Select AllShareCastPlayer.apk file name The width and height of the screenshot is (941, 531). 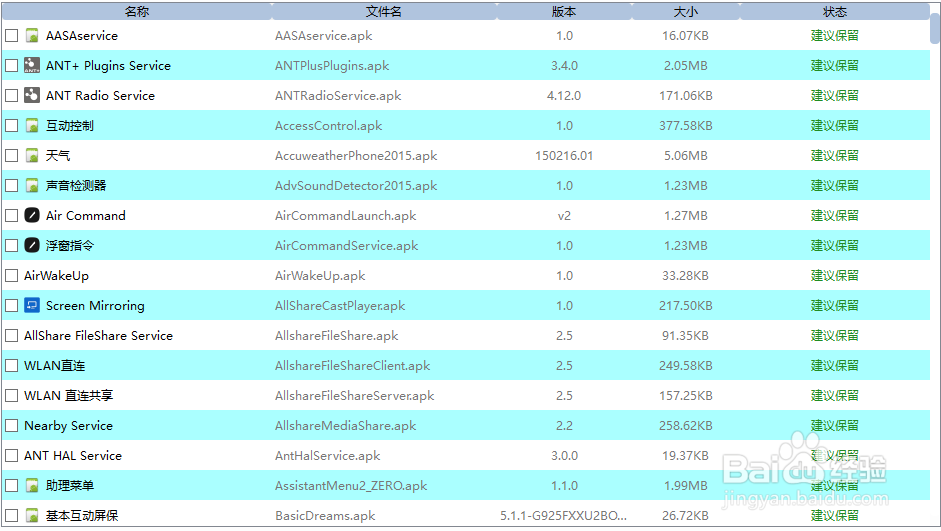pyautogui.click(x=340, y=305)
